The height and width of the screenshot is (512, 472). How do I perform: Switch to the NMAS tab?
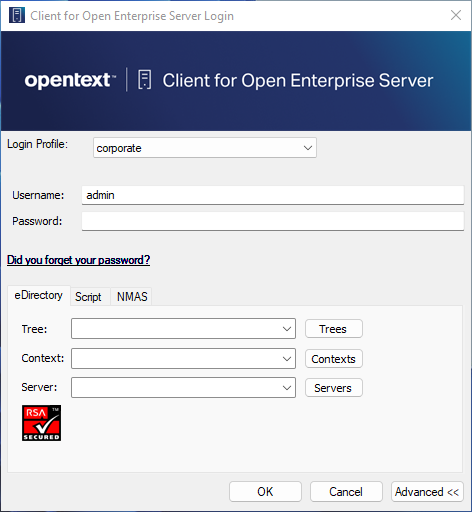pyautogui.click(x=132, y=297)
